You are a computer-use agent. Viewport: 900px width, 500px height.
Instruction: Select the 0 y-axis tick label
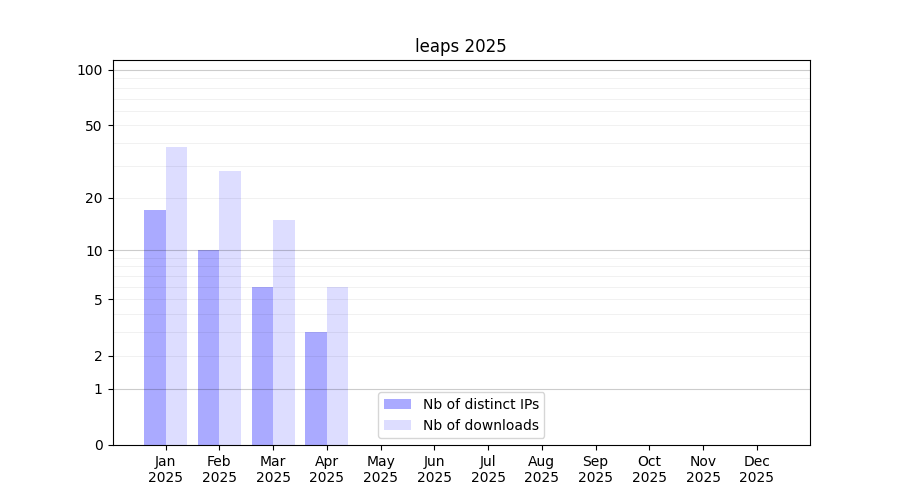pos(98,445)
